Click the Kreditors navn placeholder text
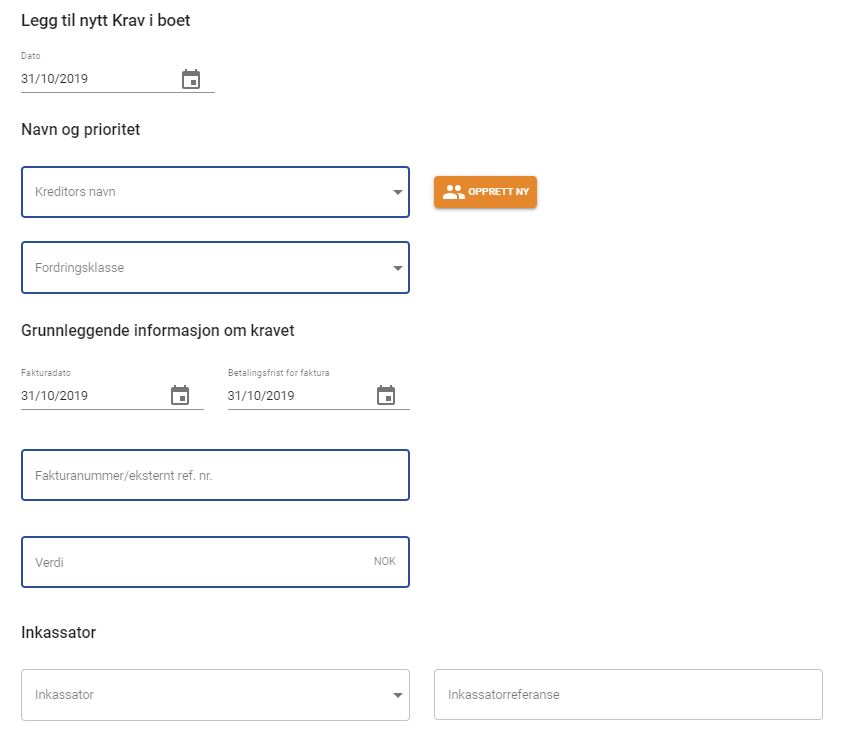The image size is (857, 737). [75, 192]
